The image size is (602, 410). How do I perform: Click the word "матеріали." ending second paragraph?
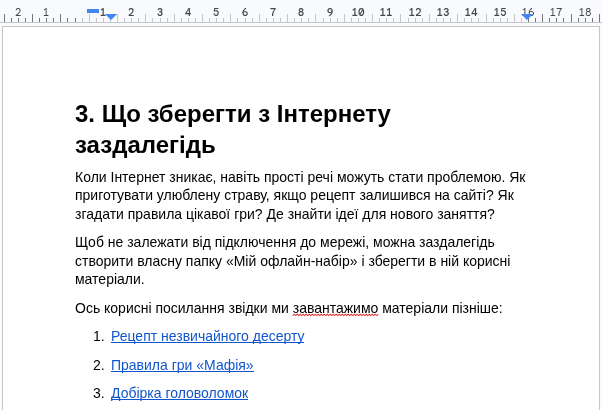pos(109,279)
